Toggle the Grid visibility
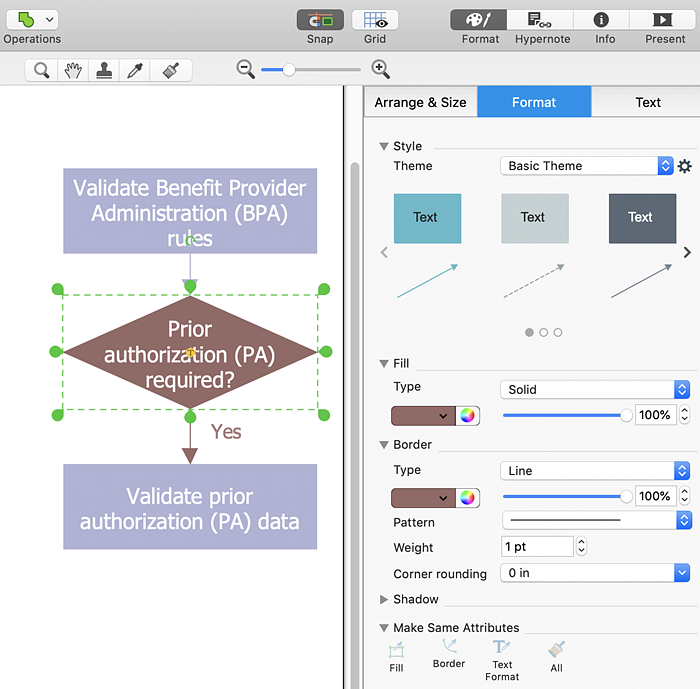Image resolution: width=700 pixels, height=689 pixels. tap(375, 20)
